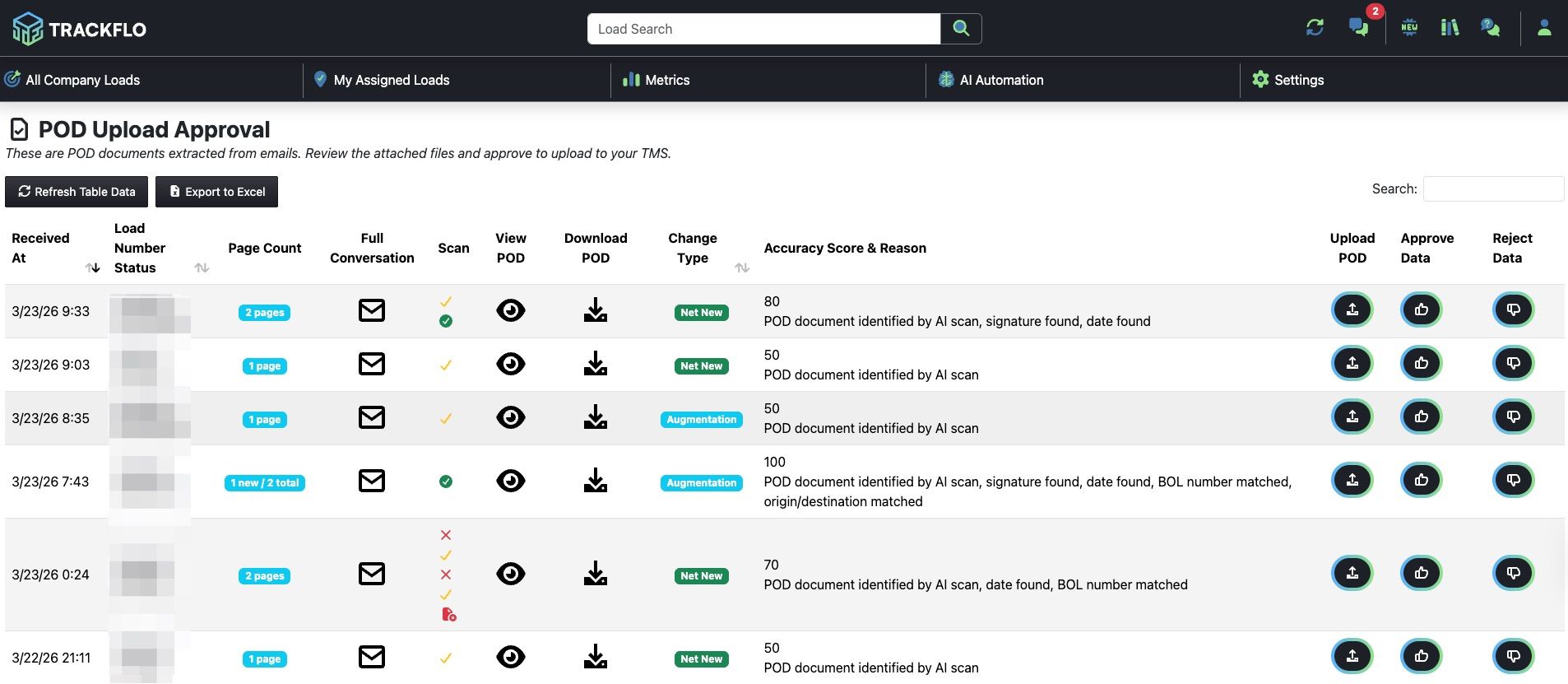Download POD for 3/23/26 9:03 row

point(596,364)
